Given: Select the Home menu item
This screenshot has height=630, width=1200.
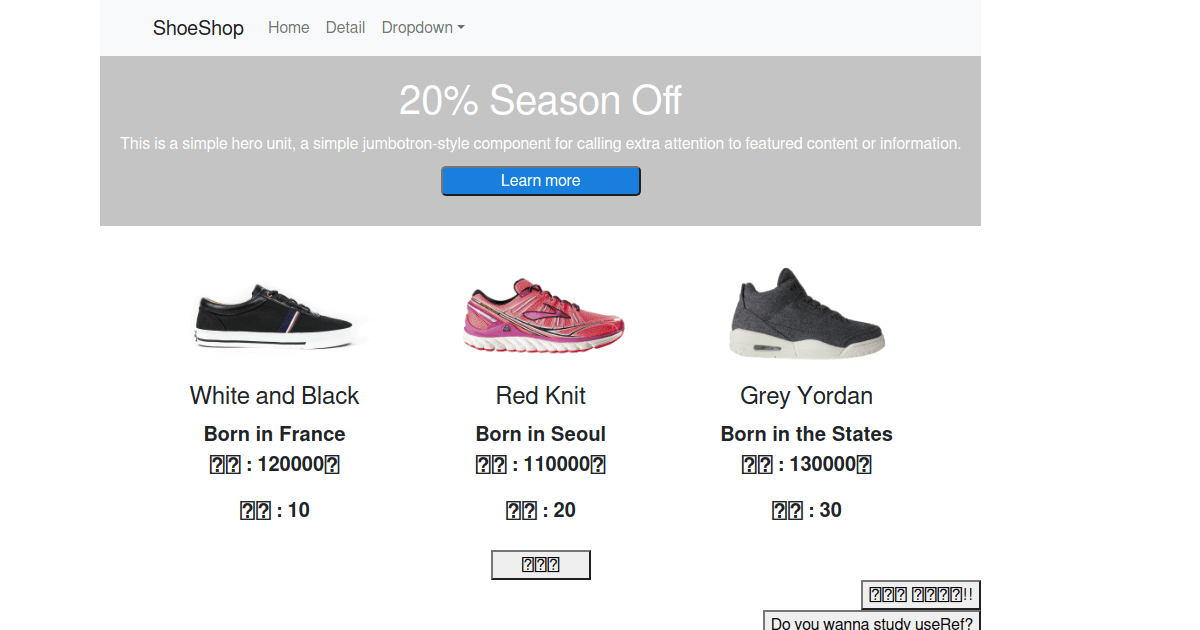Looking at the screenshot, I should click(288, 27).
